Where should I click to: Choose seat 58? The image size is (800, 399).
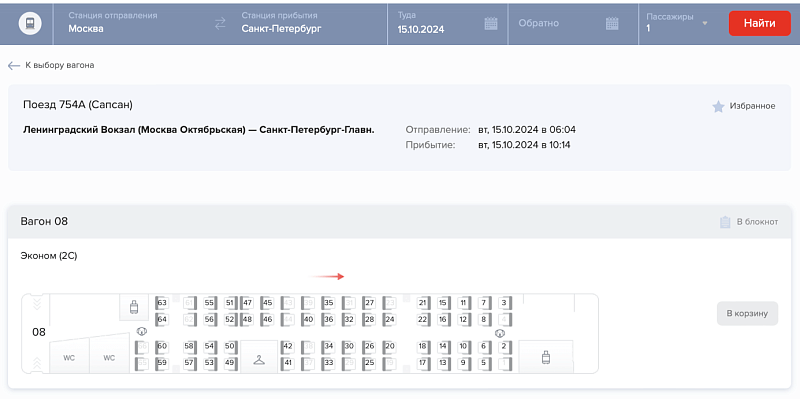(x=189, y=346)
